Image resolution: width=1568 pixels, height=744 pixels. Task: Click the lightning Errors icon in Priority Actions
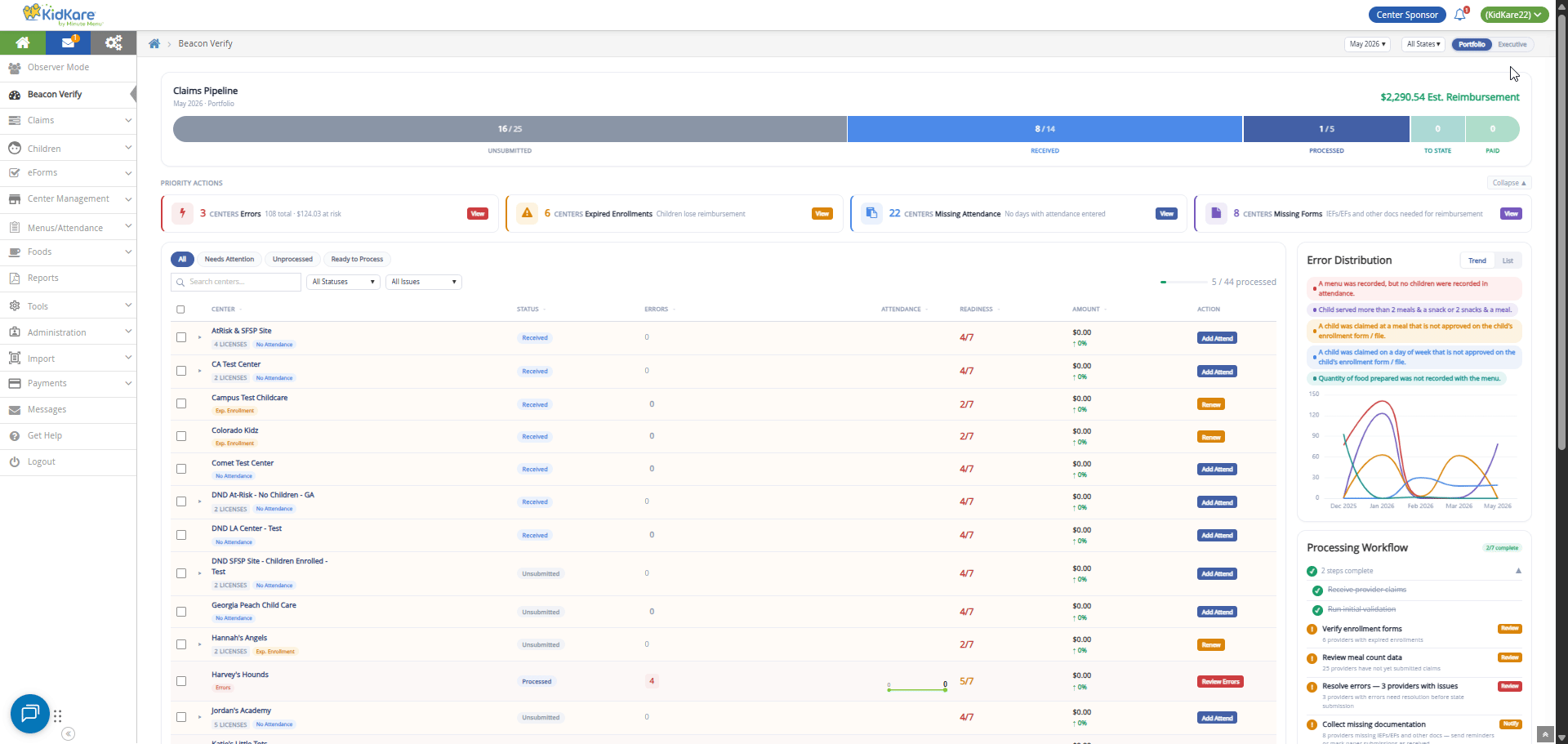182,213
